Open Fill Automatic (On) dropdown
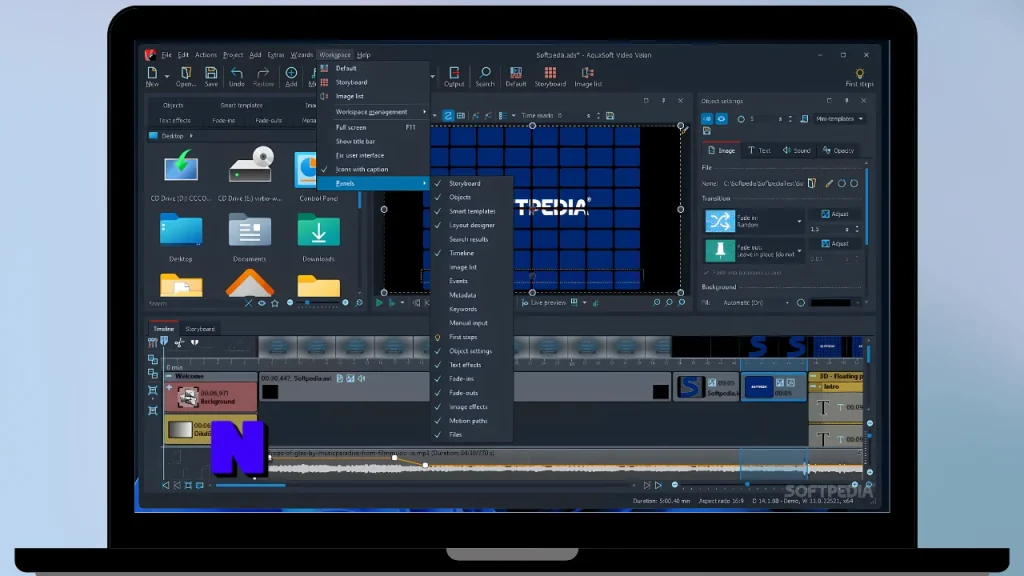 pyautogui.click(x=756, y=303)
